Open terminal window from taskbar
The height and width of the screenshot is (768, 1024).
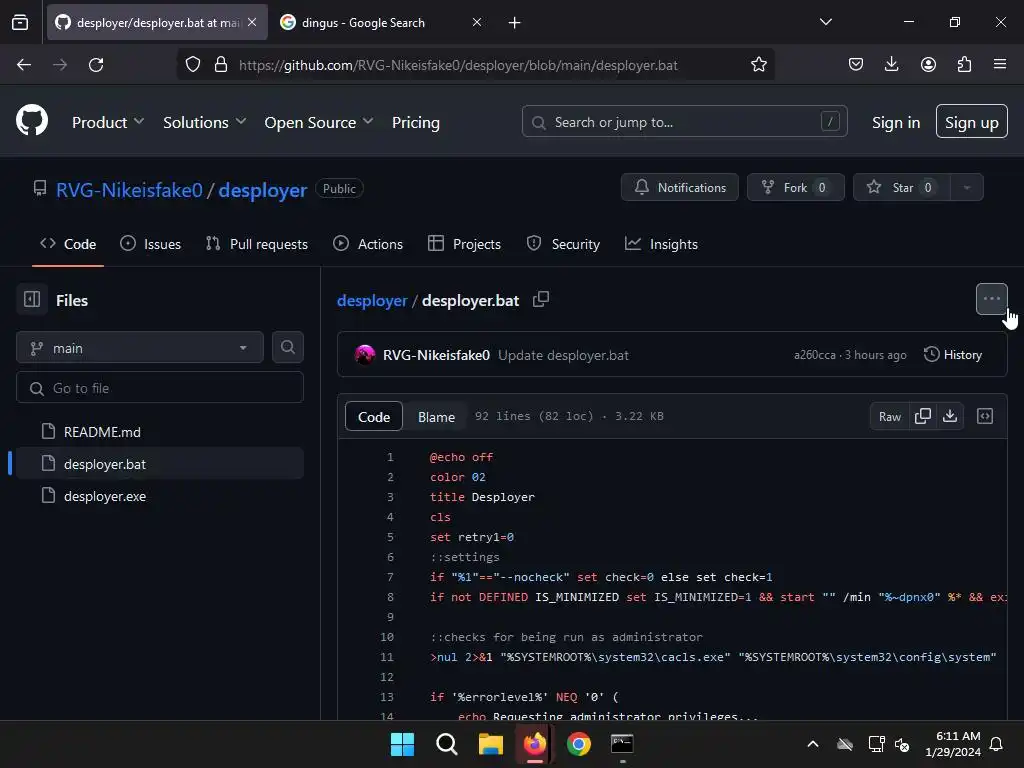[x=622, y=744]
